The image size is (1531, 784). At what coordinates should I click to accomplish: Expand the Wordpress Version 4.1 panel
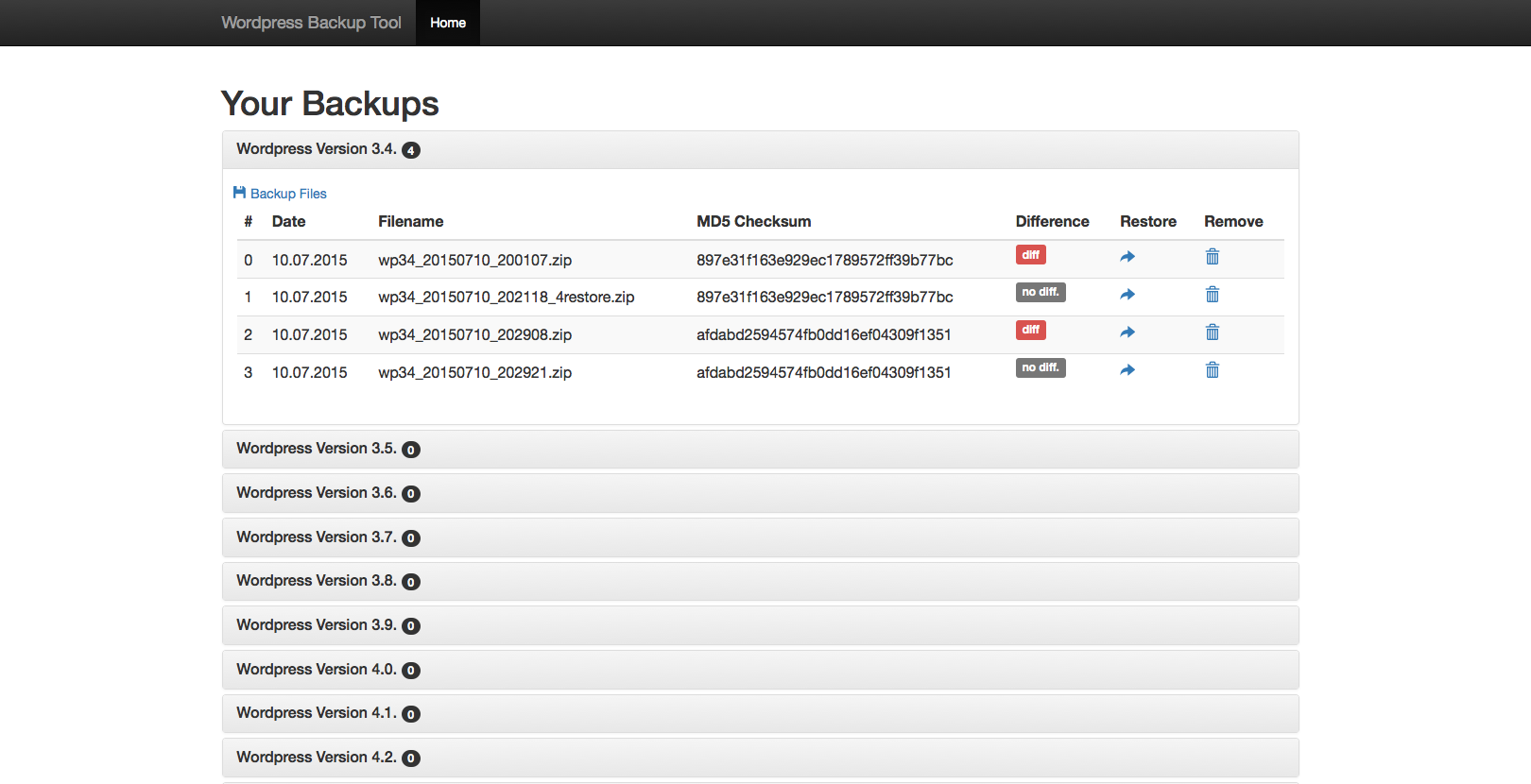click(x=761, y=713)
